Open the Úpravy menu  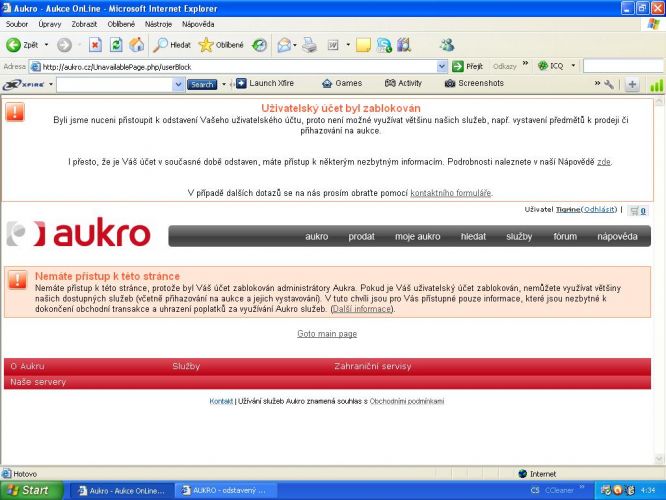coord(50,24)
